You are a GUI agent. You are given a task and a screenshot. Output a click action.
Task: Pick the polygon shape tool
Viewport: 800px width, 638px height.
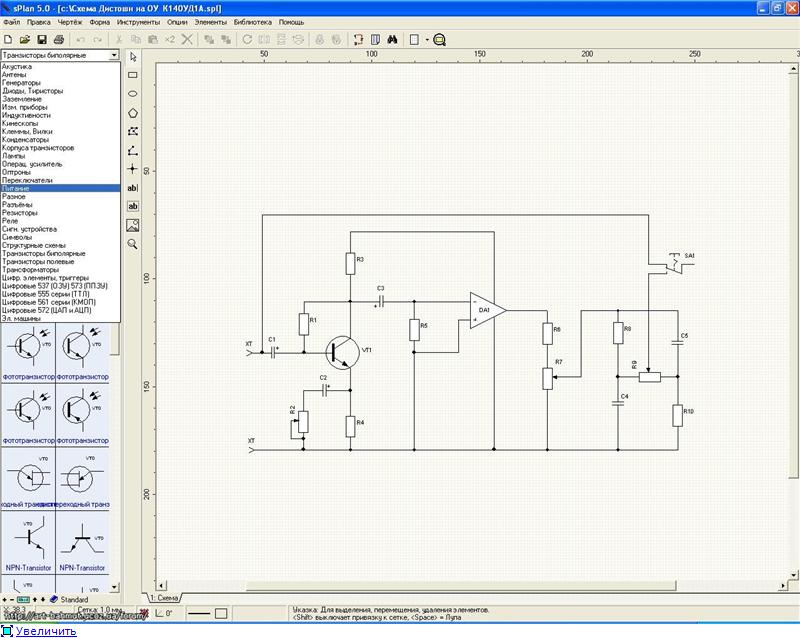133,112
